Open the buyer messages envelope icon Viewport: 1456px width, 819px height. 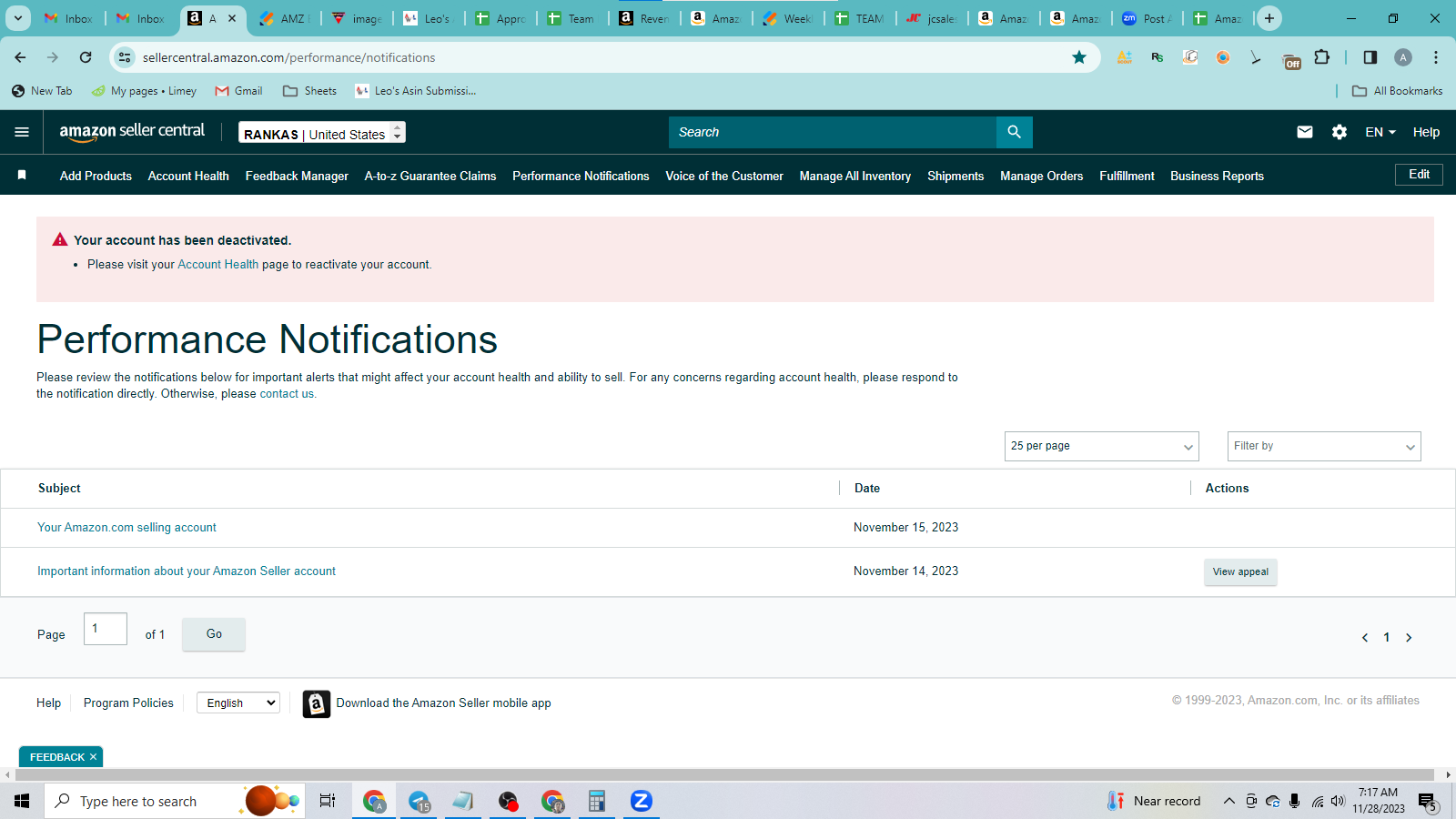[1305, 132]
